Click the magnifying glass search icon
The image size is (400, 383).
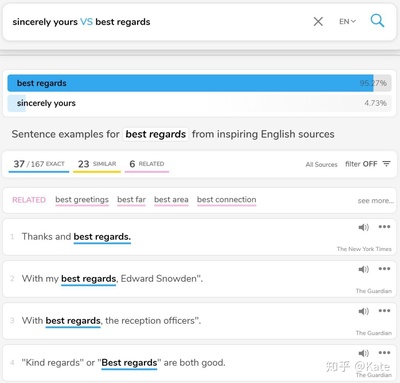377,21
